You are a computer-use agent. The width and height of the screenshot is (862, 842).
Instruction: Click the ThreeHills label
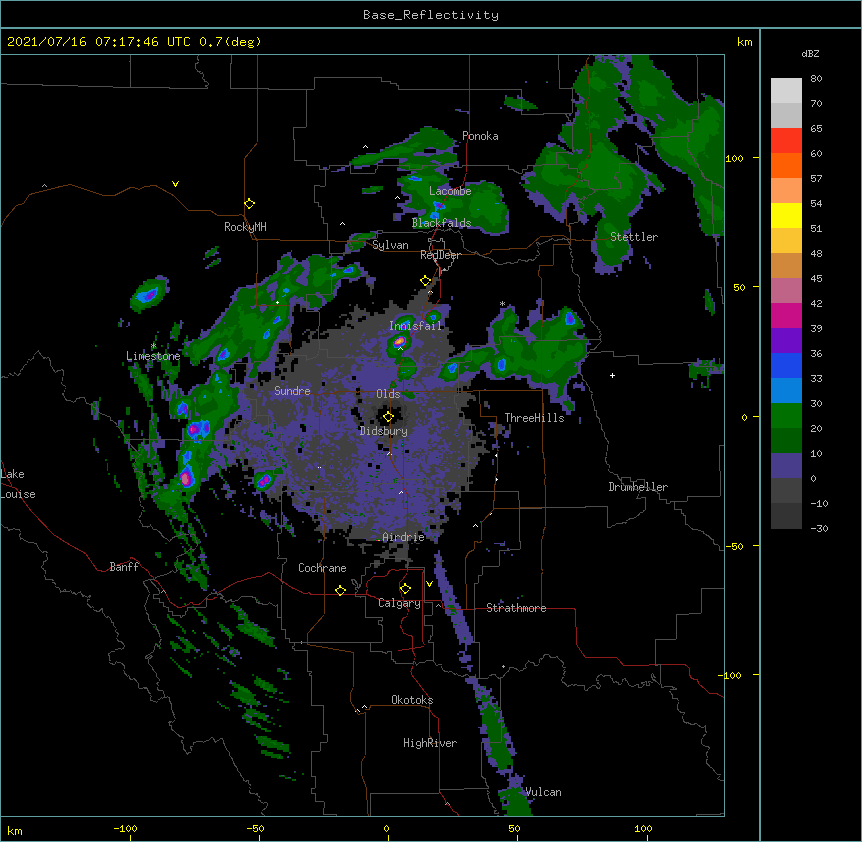534,418
